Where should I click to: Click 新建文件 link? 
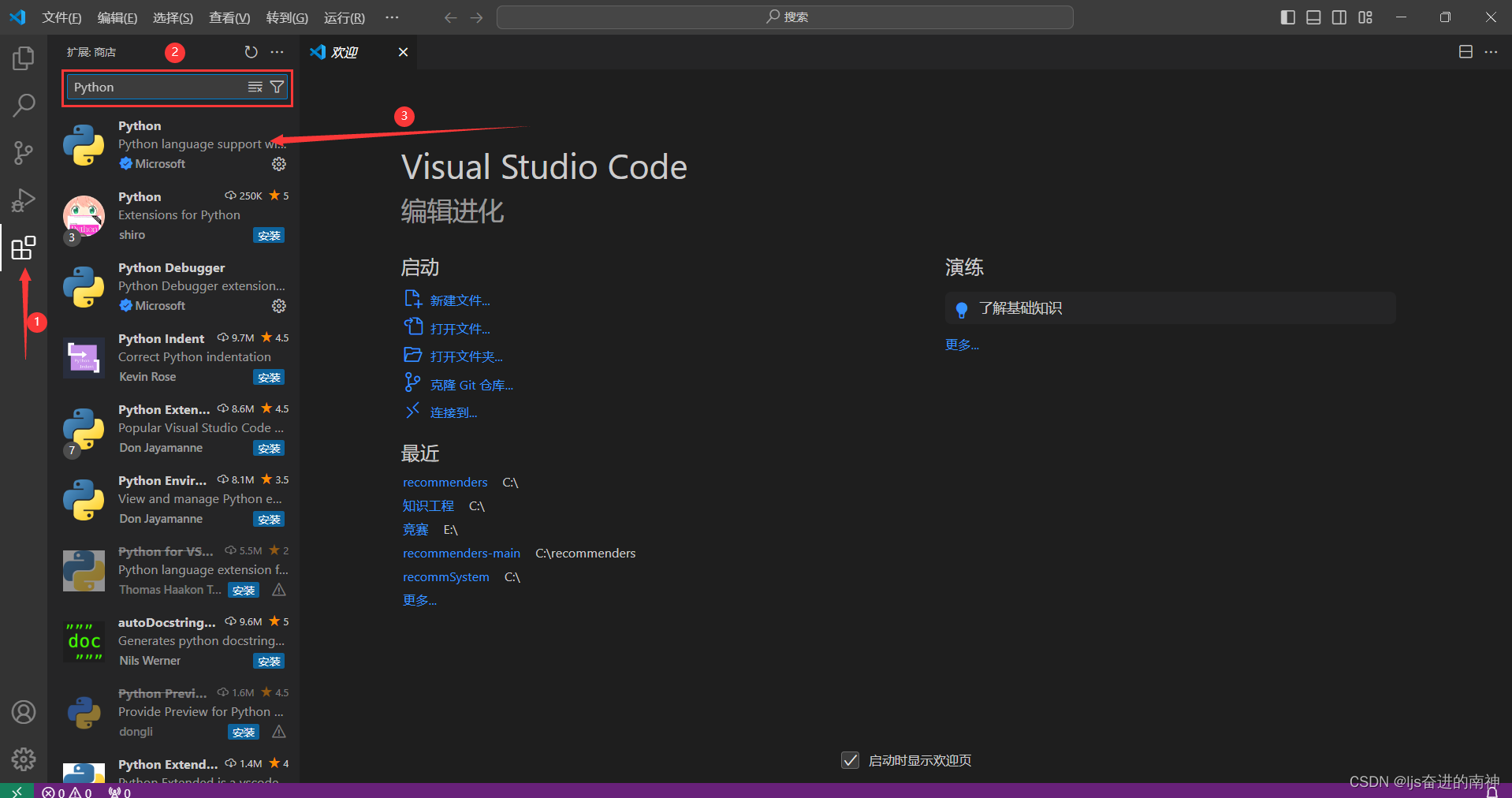pos(460,300)
